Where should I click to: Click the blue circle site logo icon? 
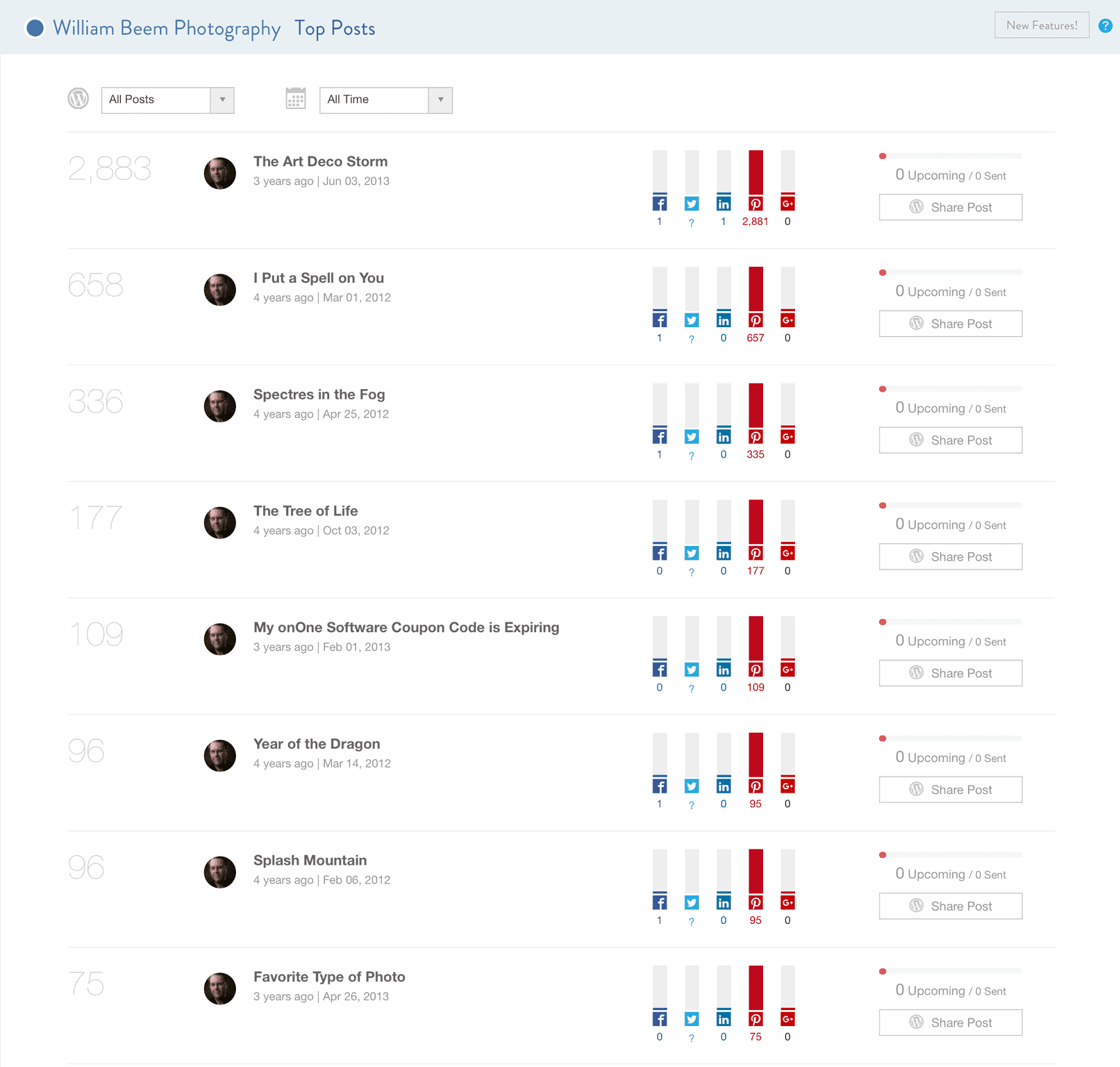tap(35, 28)
